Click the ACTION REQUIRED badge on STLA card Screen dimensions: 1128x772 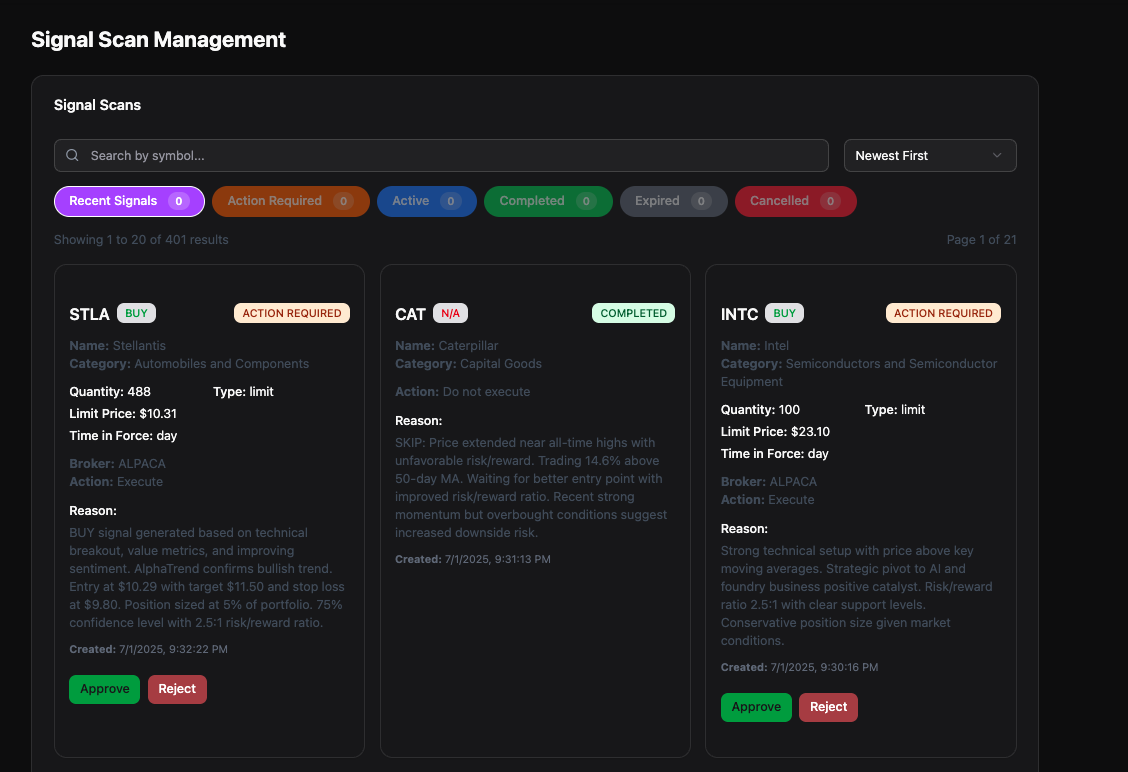coord(291,312)
